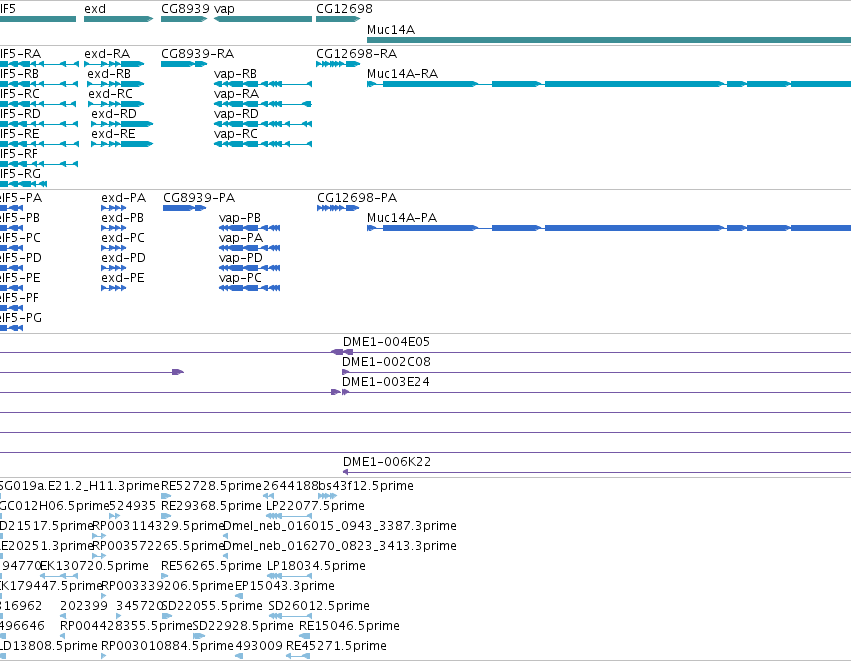Select the SD26012.5prime EST label
This screenshot has height=661, width=851.
pos(319,606)
